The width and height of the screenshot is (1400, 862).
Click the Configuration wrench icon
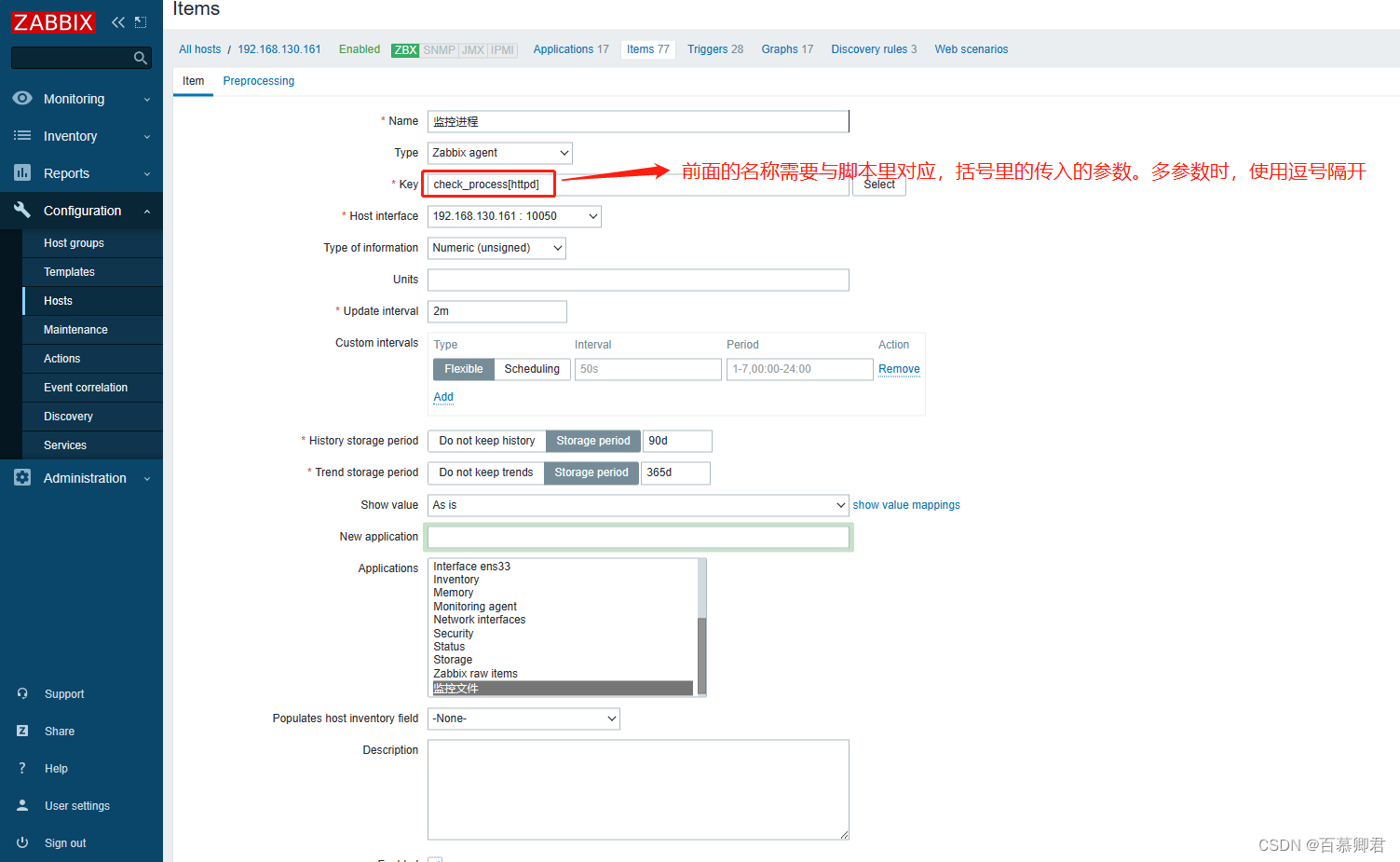22,210
